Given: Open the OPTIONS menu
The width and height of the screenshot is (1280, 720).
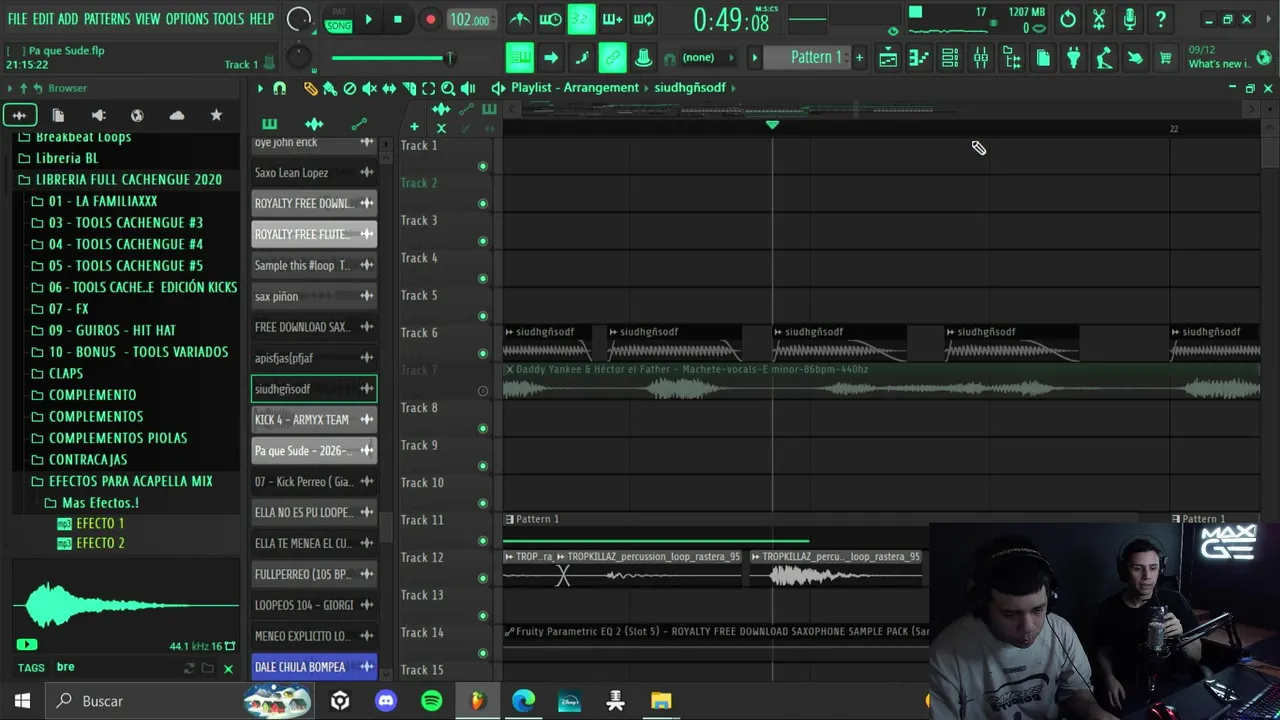Looking at the screenshot, I should pyautogui.click(x=187, y=19).
